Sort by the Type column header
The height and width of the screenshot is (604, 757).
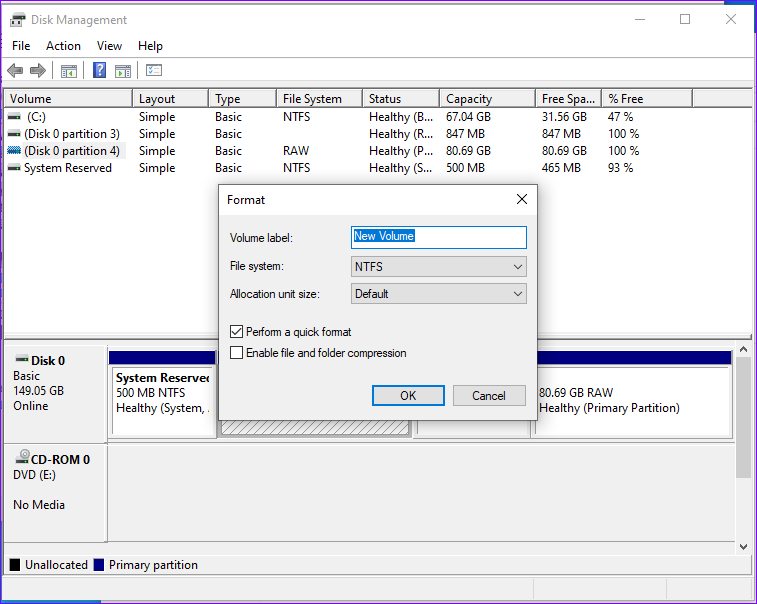click(242, 98)
